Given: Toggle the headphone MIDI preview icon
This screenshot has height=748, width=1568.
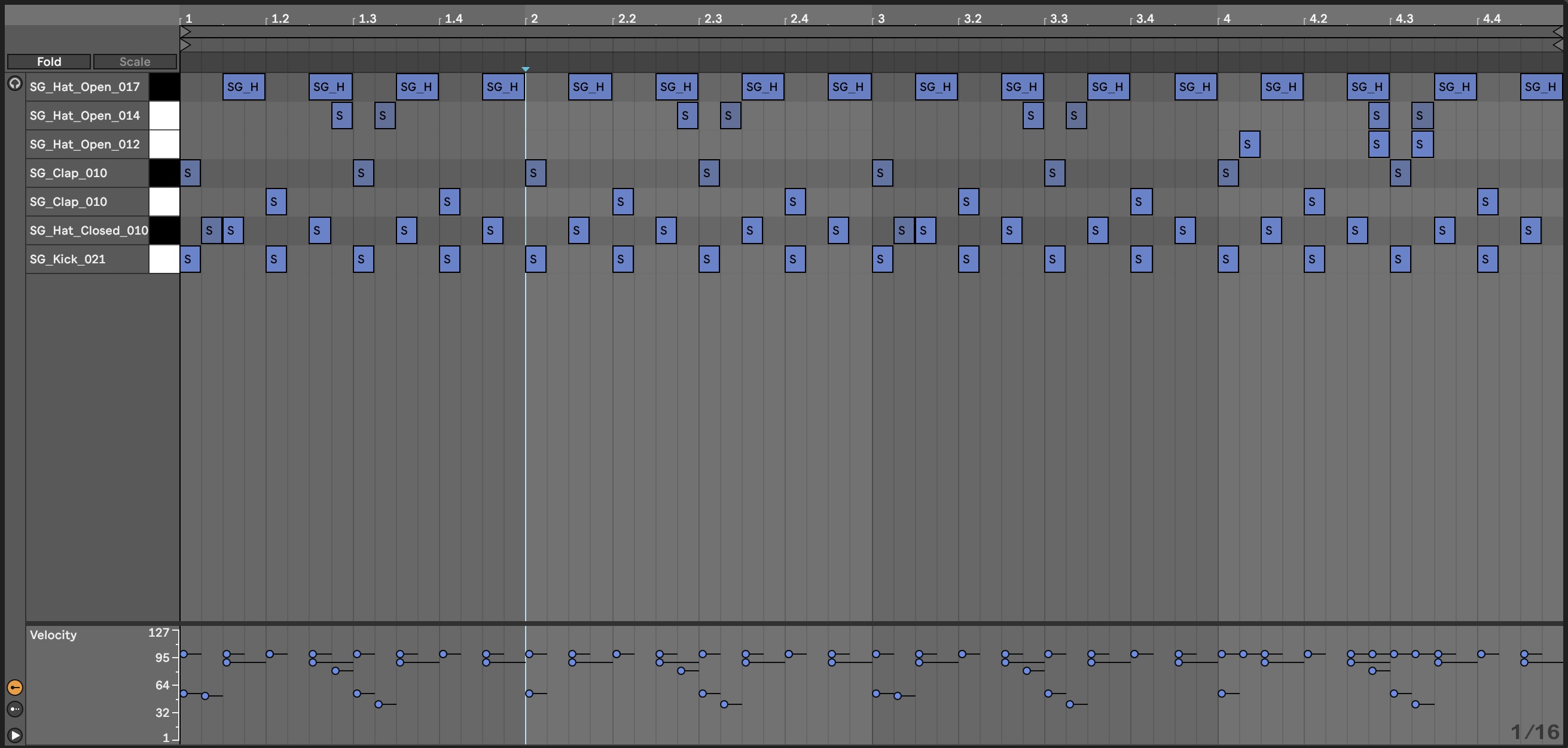Looking at the screenshot, I should point(14,83).
